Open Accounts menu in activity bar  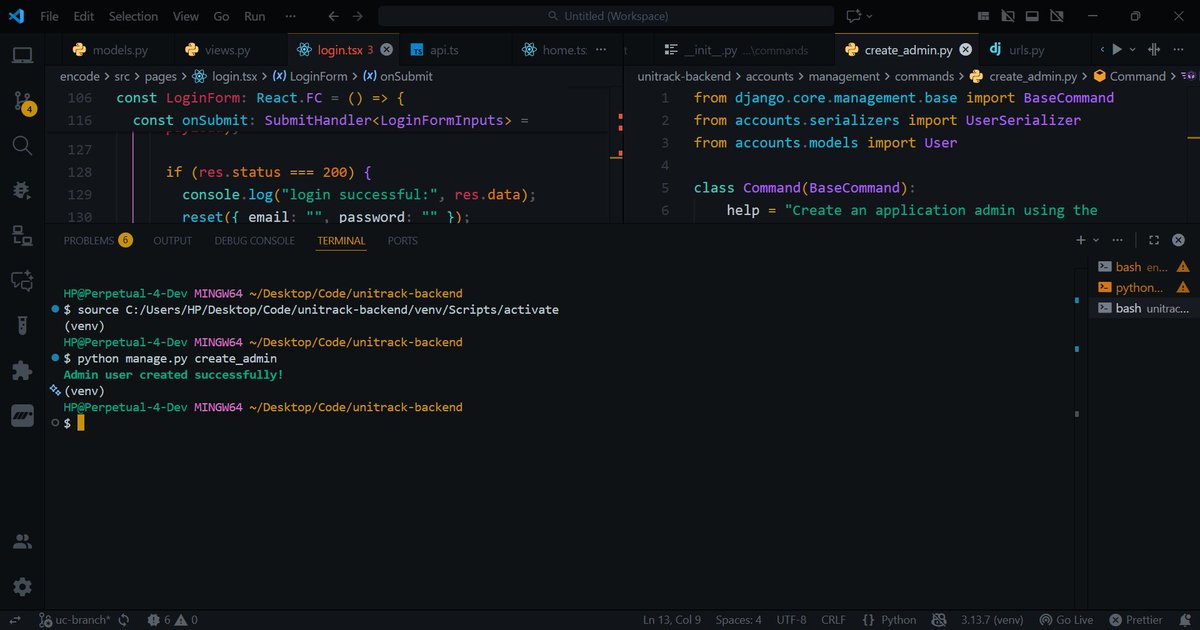pyautogui.click(x=22, y=543)
